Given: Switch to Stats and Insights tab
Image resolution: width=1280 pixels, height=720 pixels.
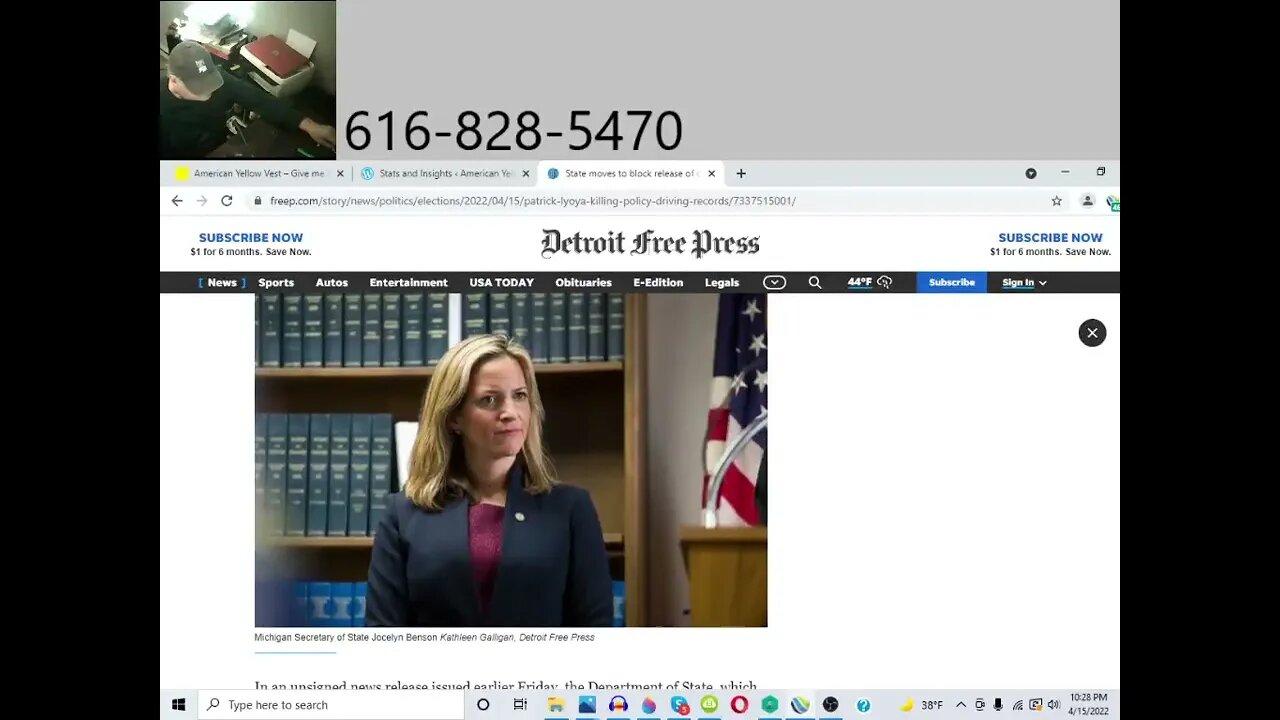Looking at the screenshot, I should (444, 173).
